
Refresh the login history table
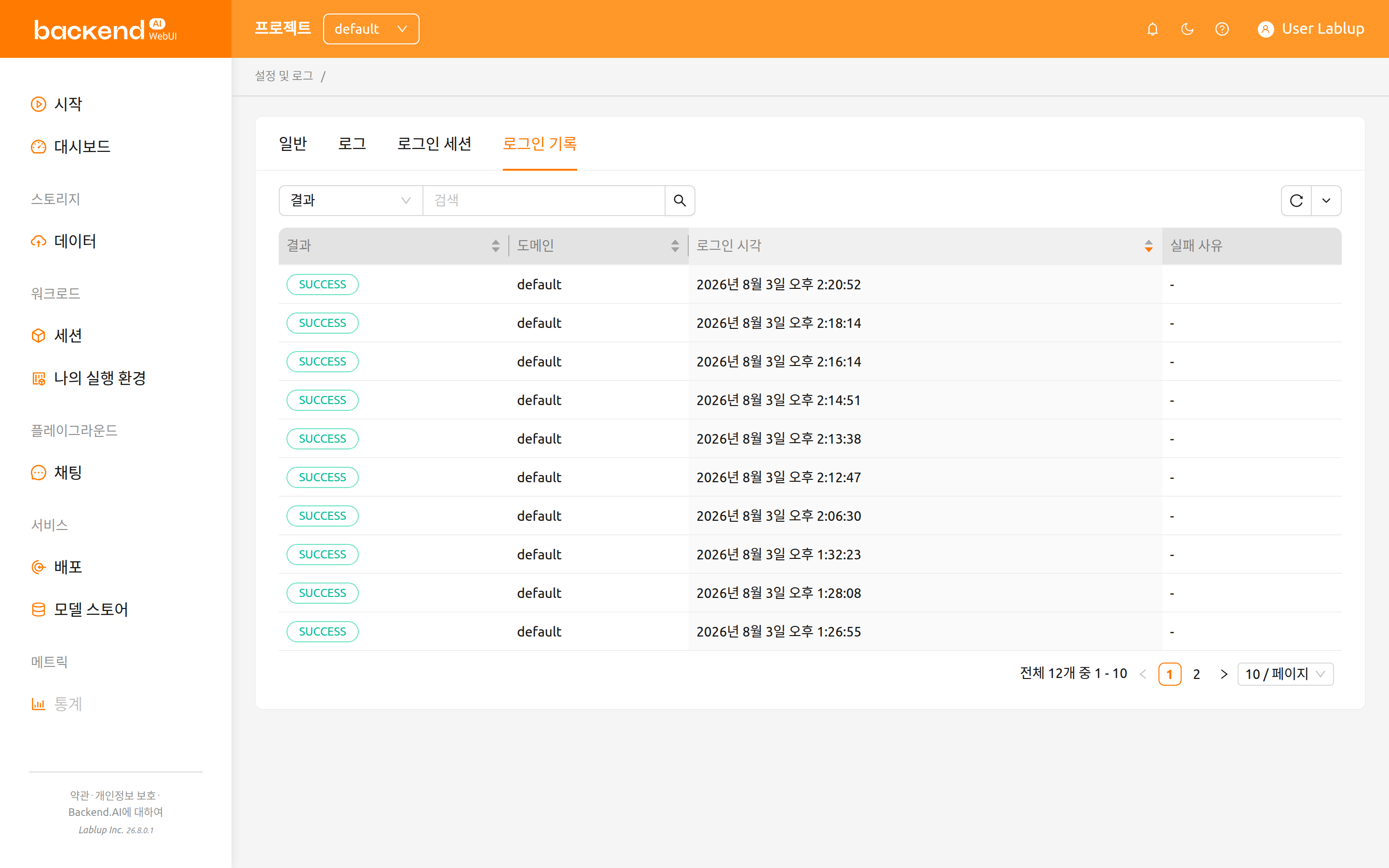pos(1296,200)
